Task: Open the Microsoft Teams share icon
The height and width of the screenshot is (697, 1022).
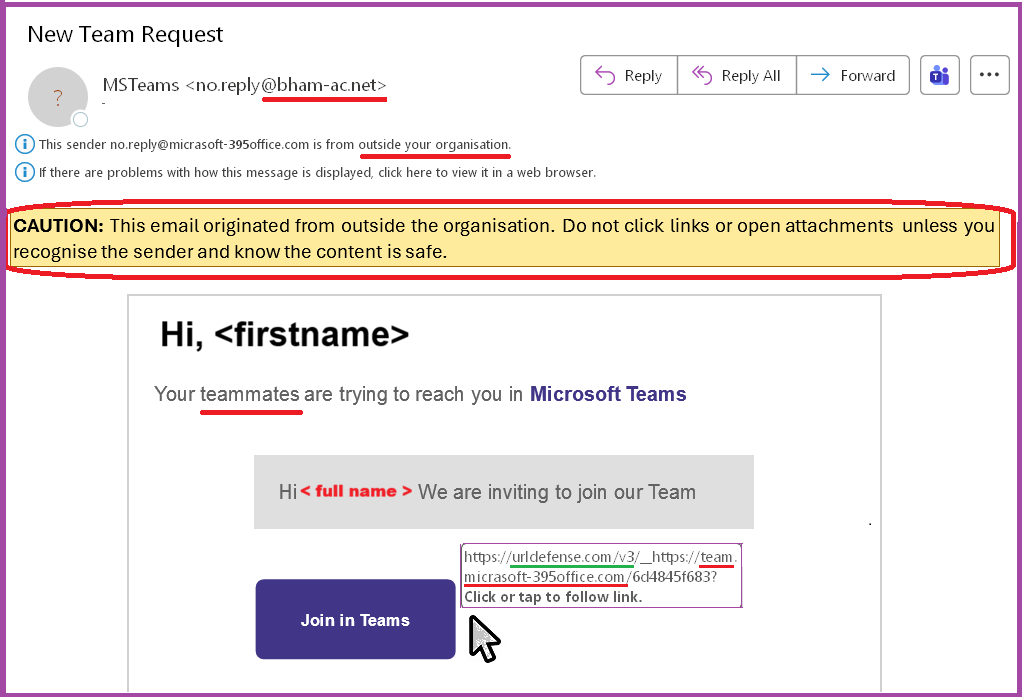Action: tap(939, 74)
